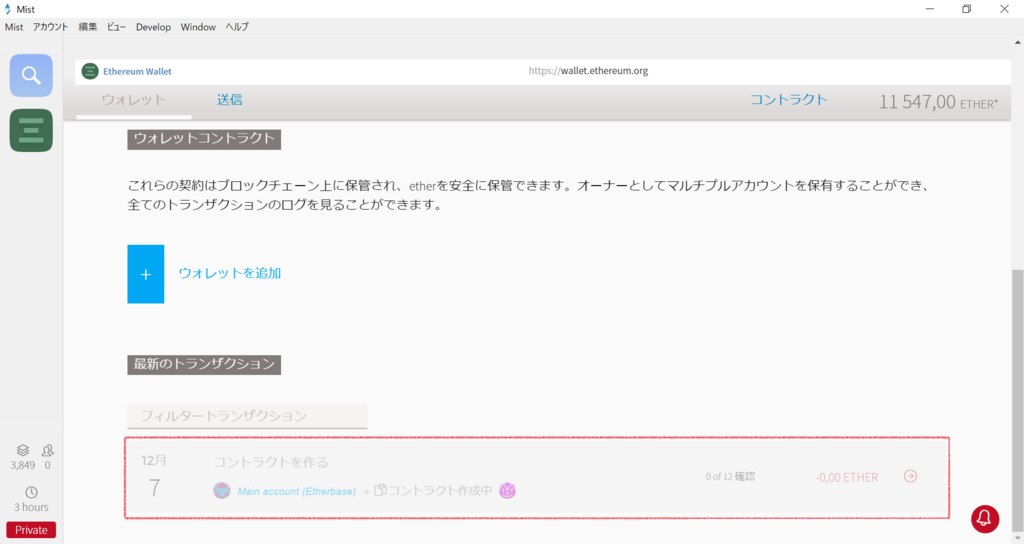Open transaction details arrow icon
Image resolution: width=1024 pixels, height=544 pixels.
(910, 476)
